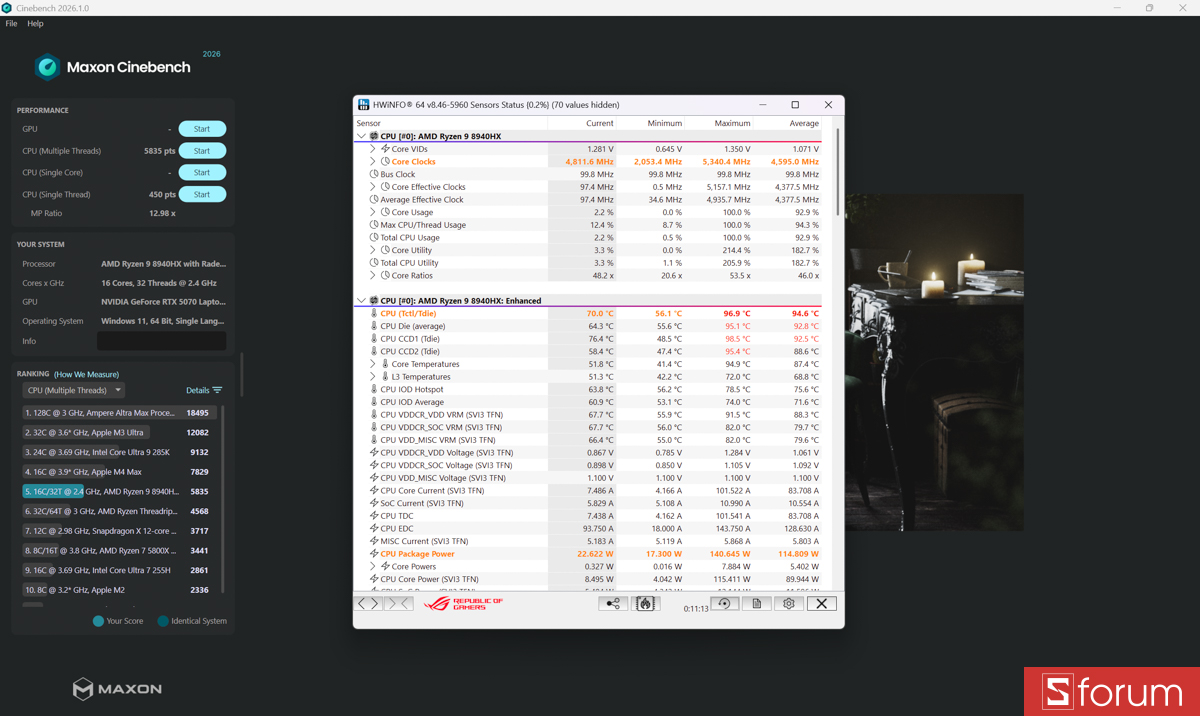
Task: Click the thermometer icon beside CPU IOD Hotspot
Action: tap(374, 389)
